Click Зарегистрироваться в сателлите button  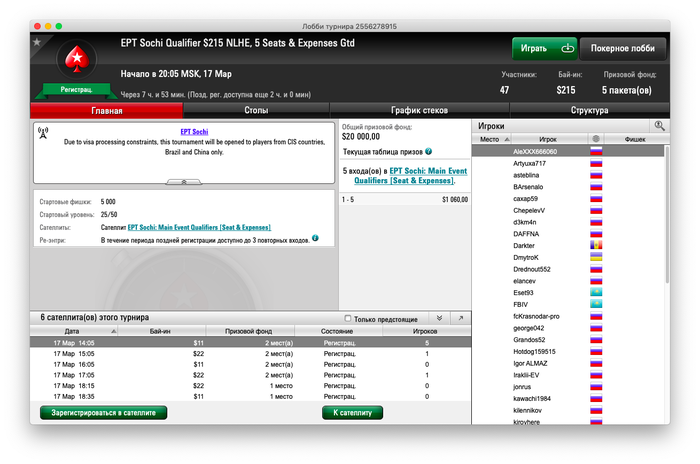(x=104, y=413)
